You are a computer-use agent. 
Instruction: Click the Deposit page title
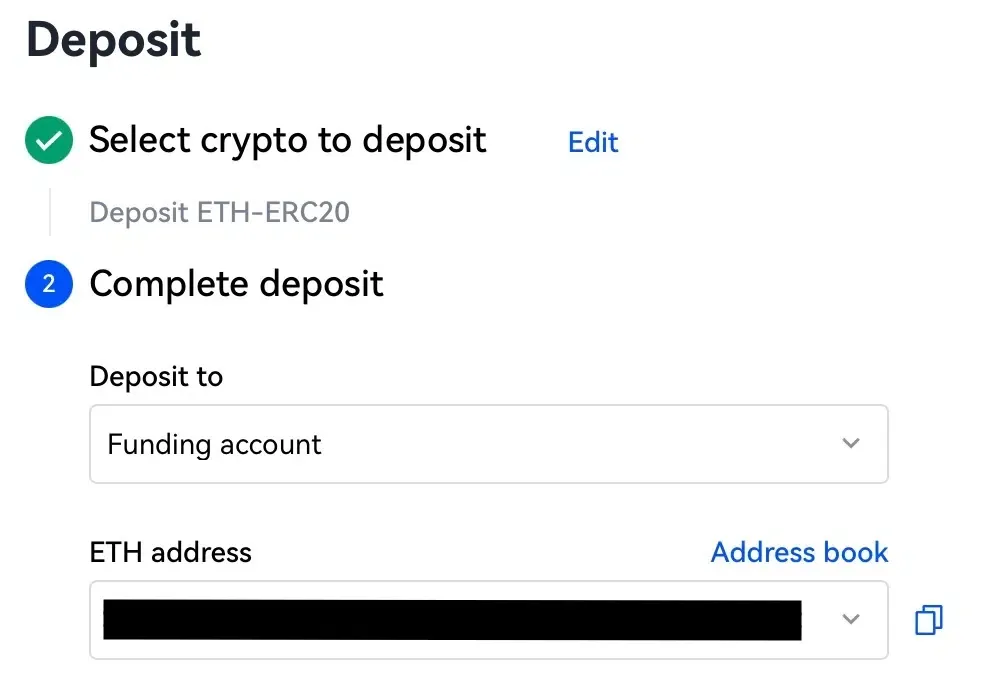[112, 40]
